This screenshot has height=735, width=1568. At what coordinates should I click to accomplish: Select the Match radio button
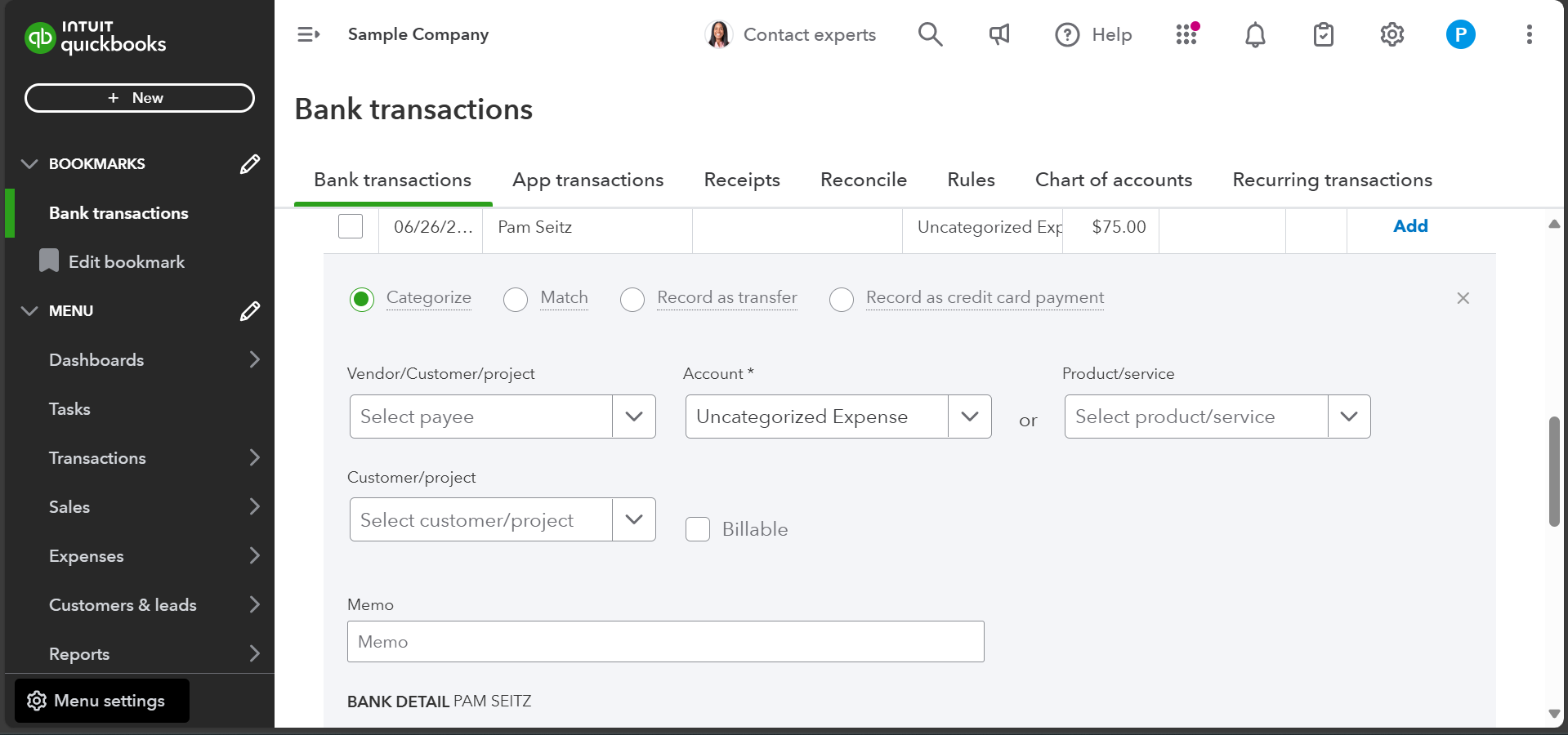point(516,300)
